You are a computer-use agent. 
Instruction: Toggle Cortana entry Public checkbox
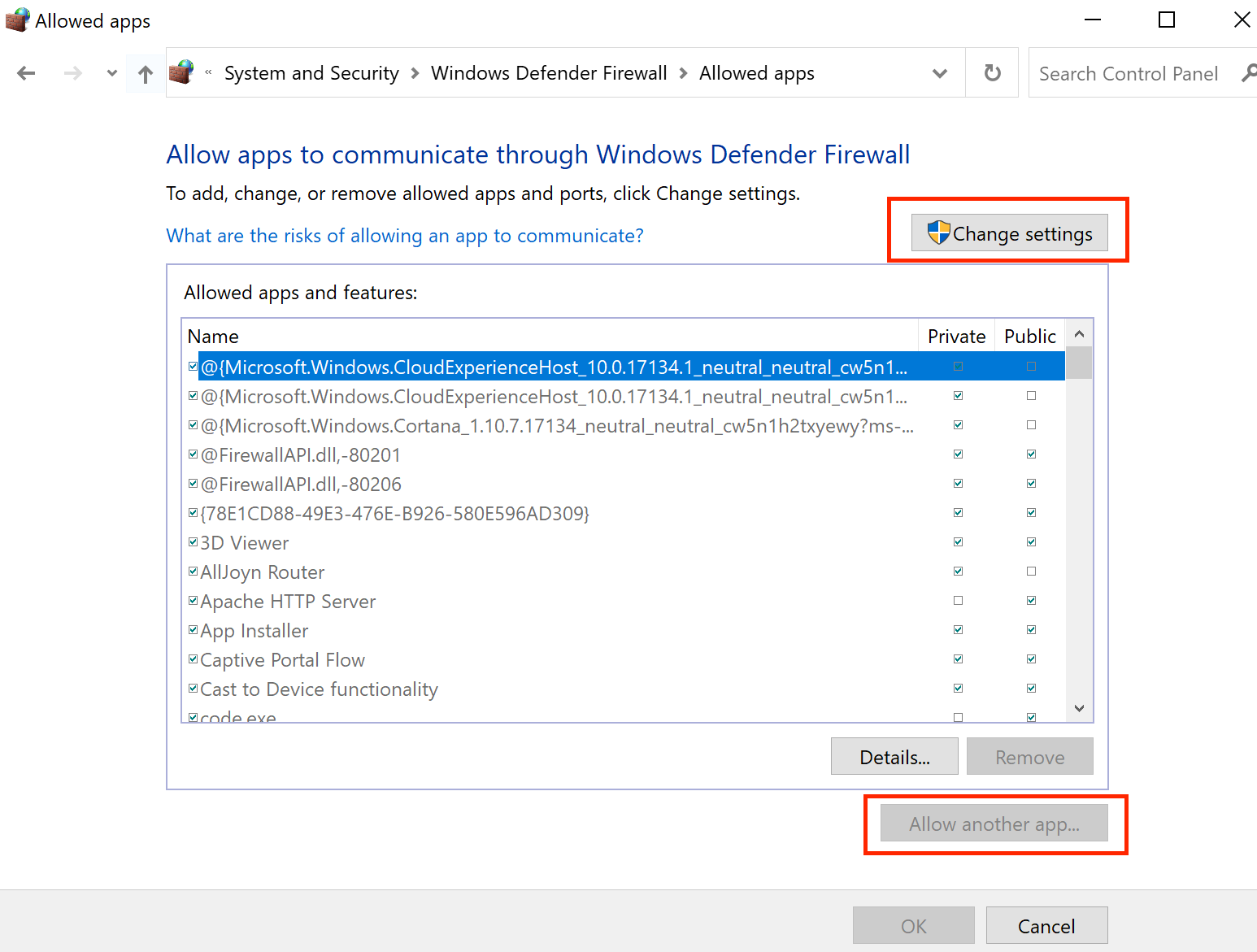click(x=1031, y=425)
